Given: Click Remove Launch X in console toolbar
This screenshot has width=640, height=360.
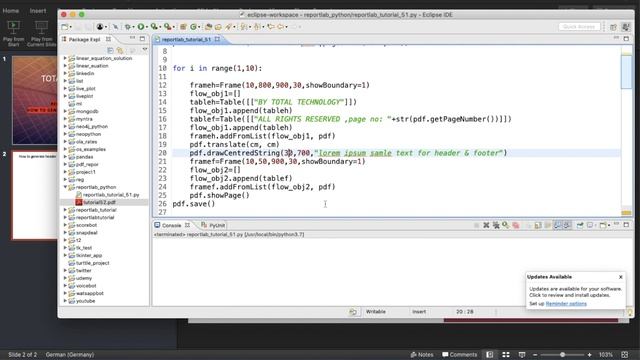Looking at the screenshot, I should (x=486, y=225).
